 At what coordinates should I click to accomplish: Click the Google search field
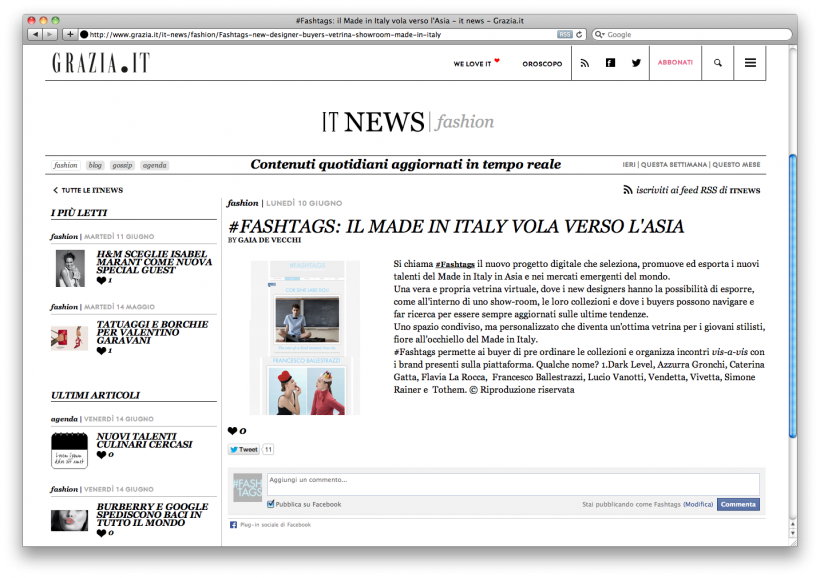click(x=692, y=35)
